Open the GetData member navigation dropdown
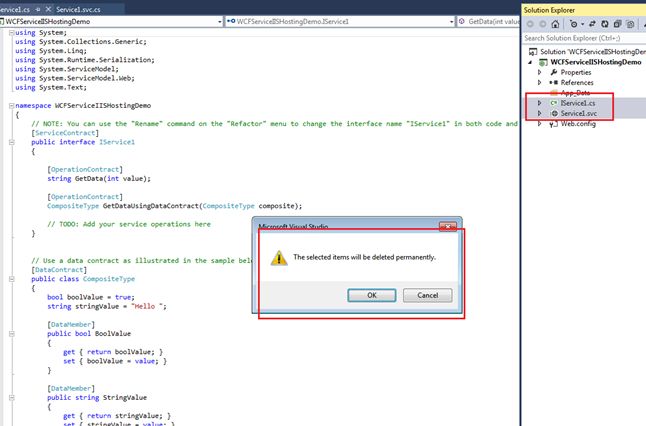The width and height of the screenshot is (646, 426). [x=489, y=21]
